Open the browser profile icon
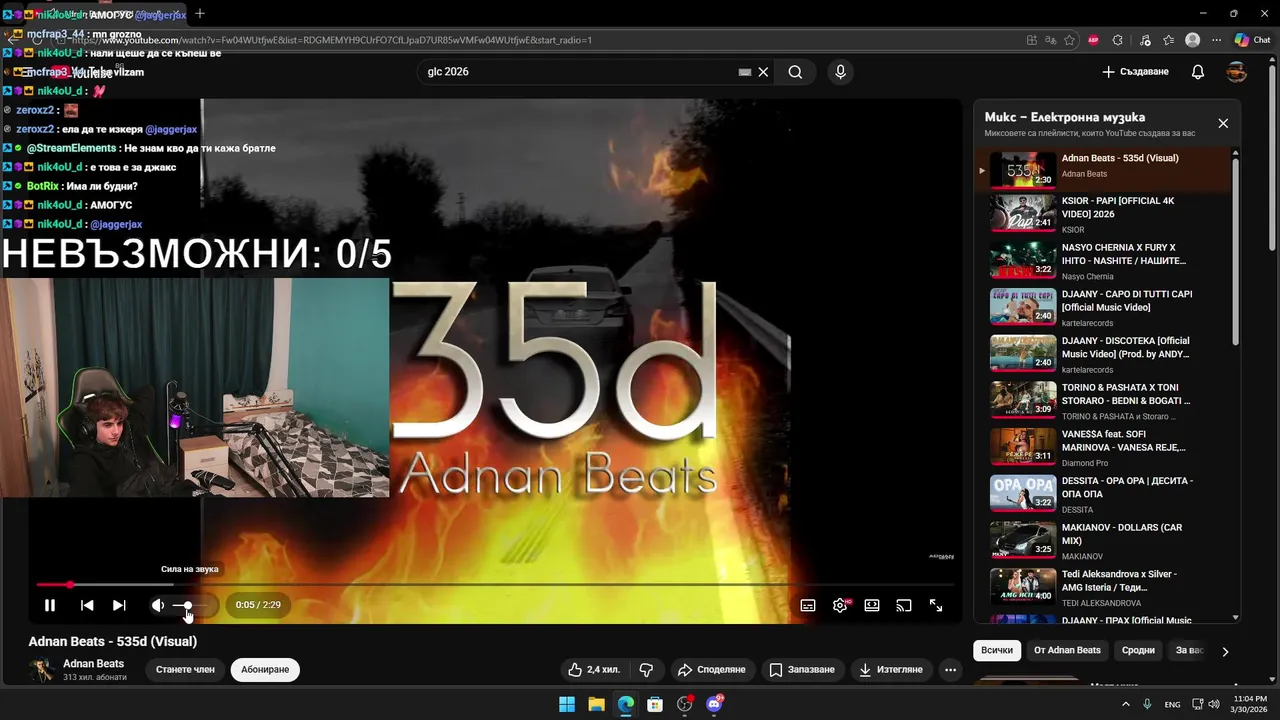 1192,40
